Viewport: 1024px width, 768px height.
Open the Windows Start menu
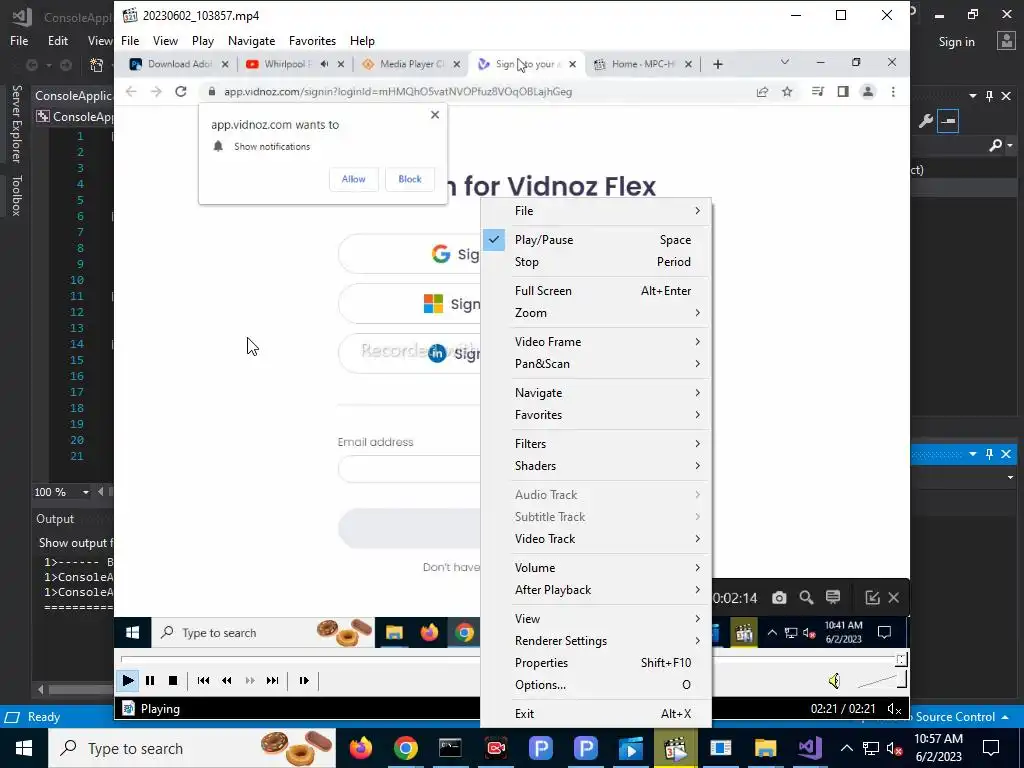tap(24, 748)
